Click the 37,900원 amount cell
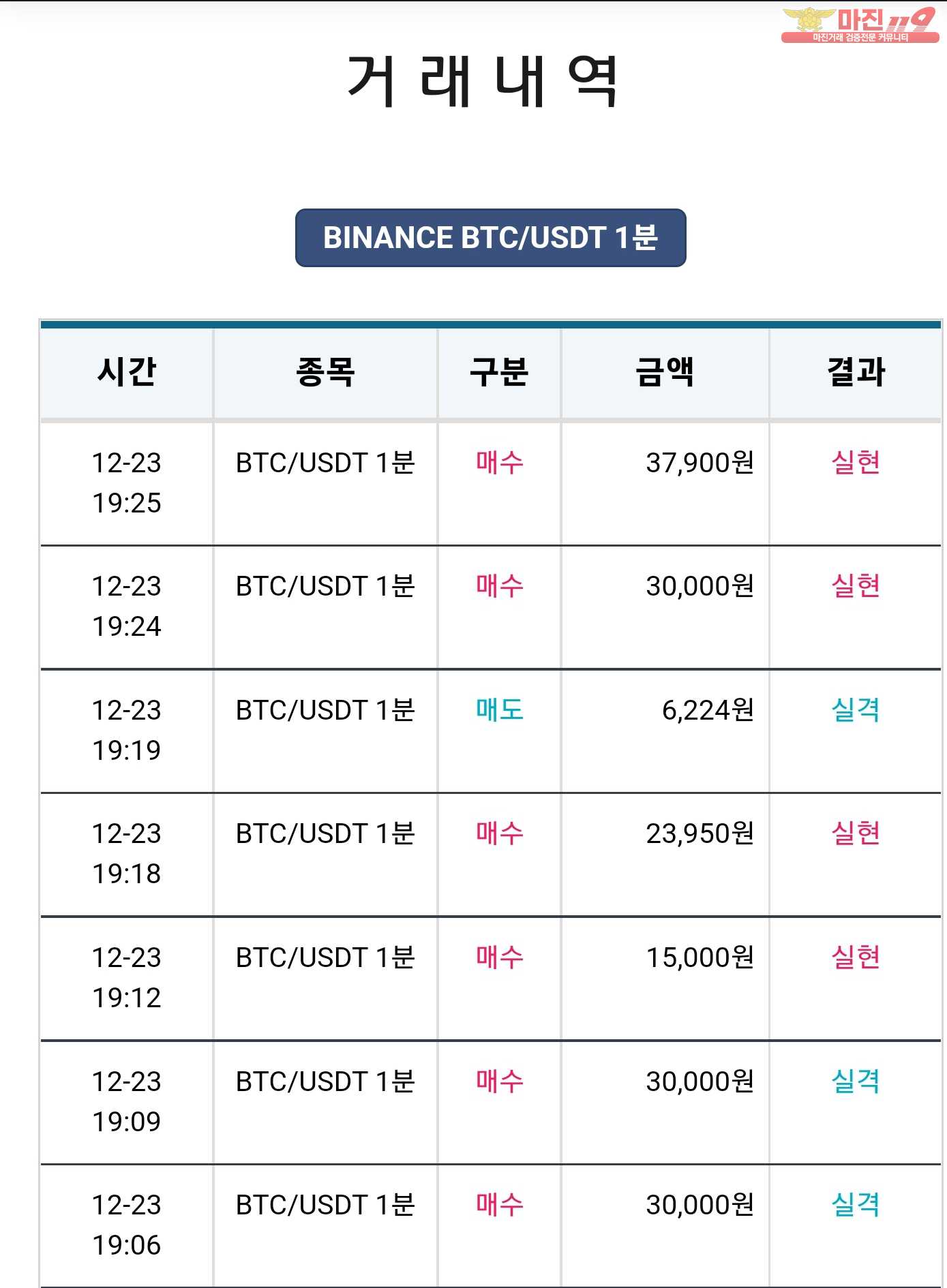The height and width of the screenshot is (1288, 947). coord(700,463)
